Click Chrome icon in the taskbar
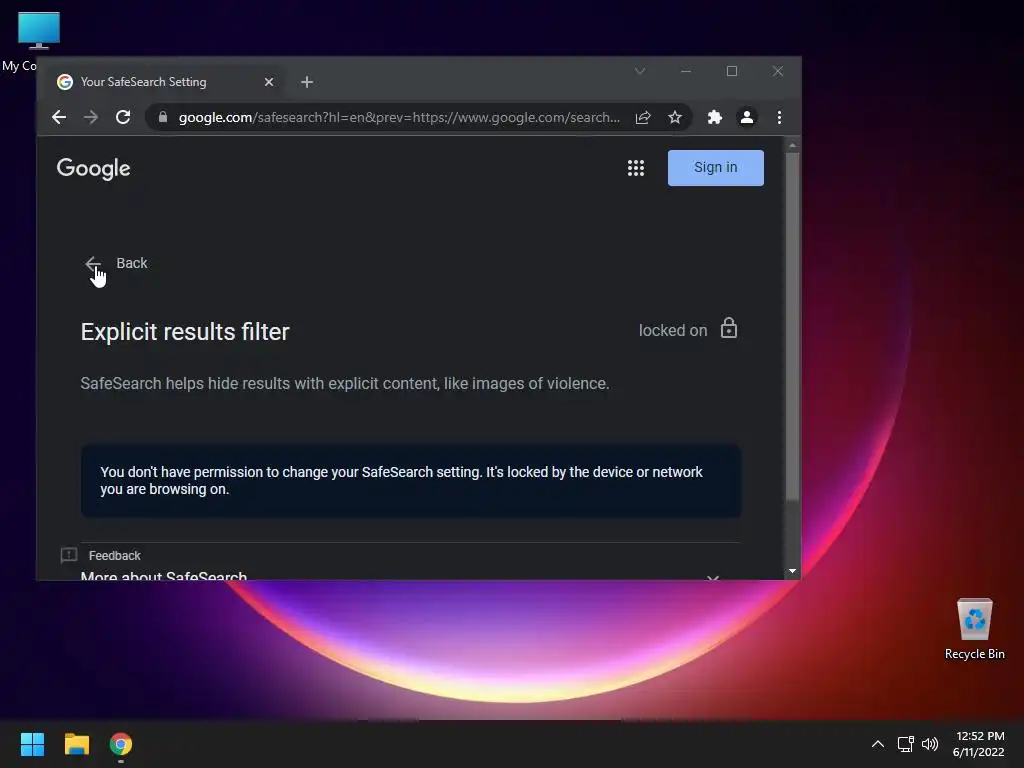Screen dimensions: 1024x768 (x=121, y=744)
